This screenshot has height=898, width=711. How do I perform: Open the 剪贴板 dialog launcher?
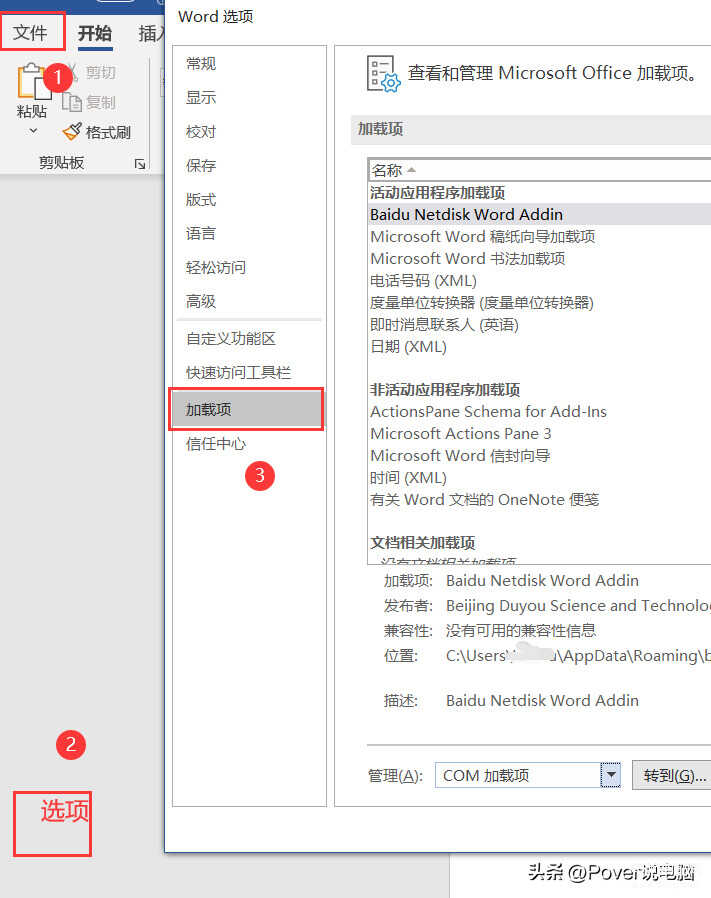pos(139,164)
